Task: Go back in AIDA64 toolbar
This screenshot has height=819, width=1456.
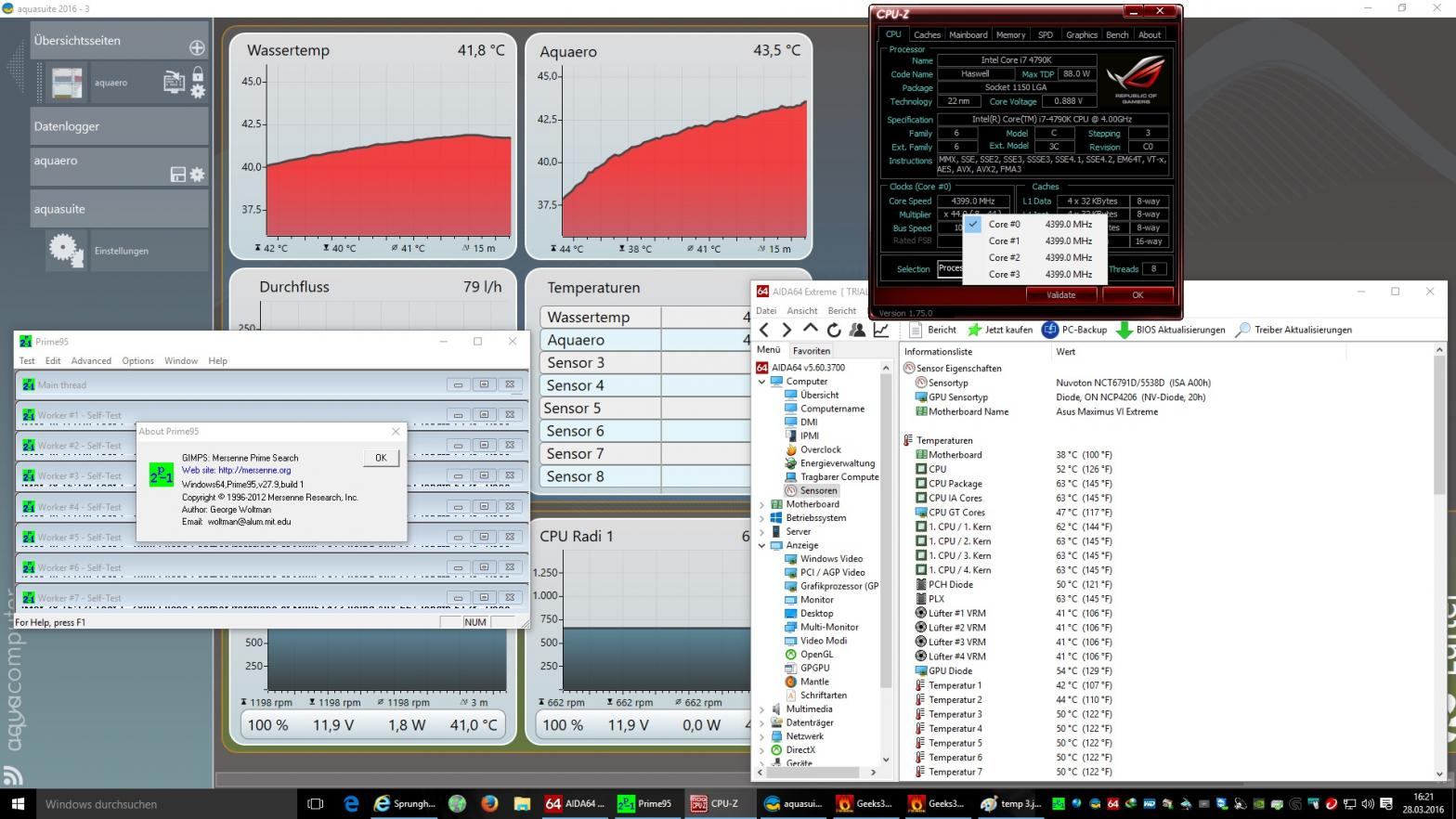Action: pos(764,330)
